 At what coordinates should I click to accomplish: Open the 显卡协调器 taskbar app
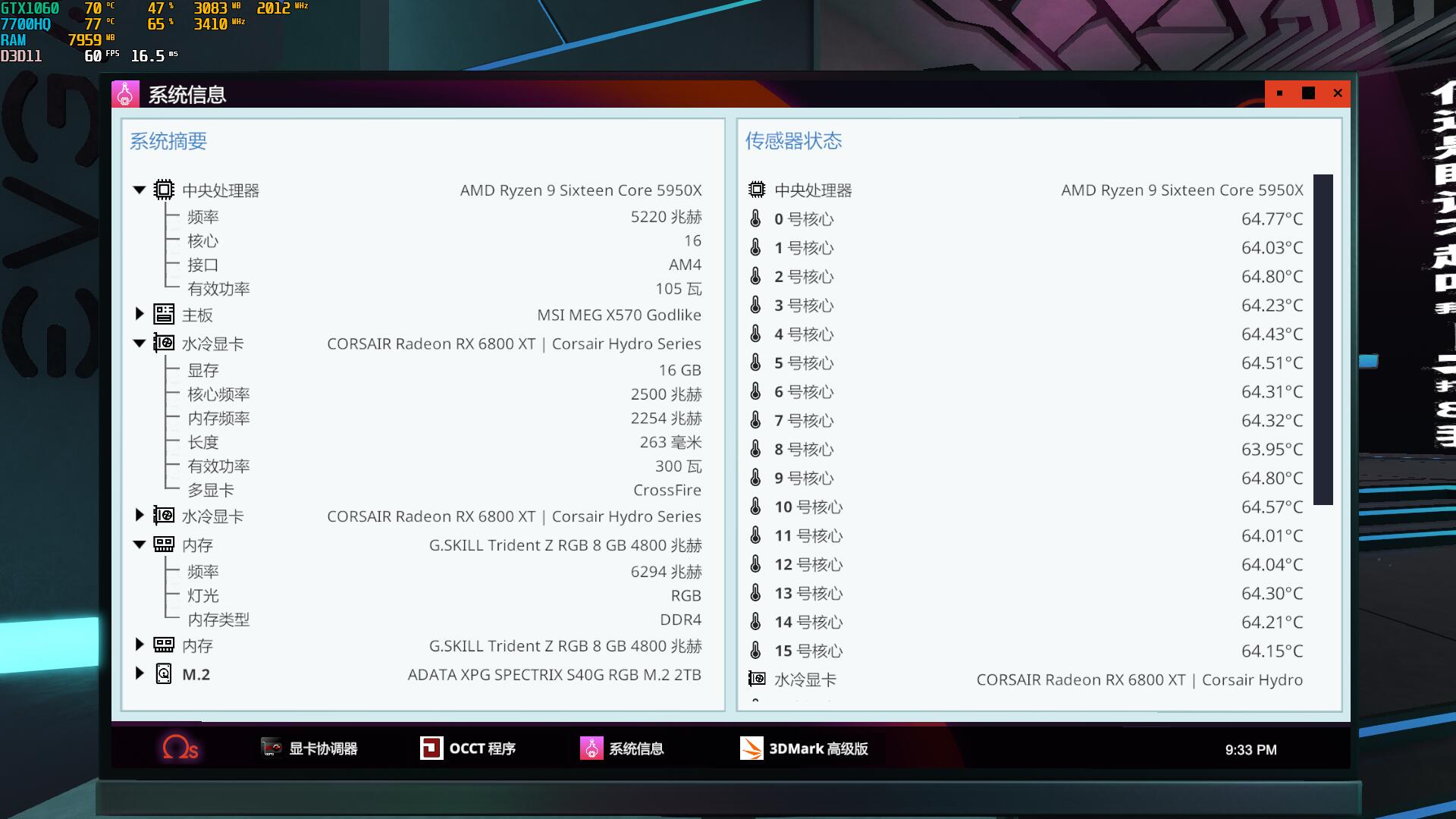pyautogui.click(x=309, y=748)
